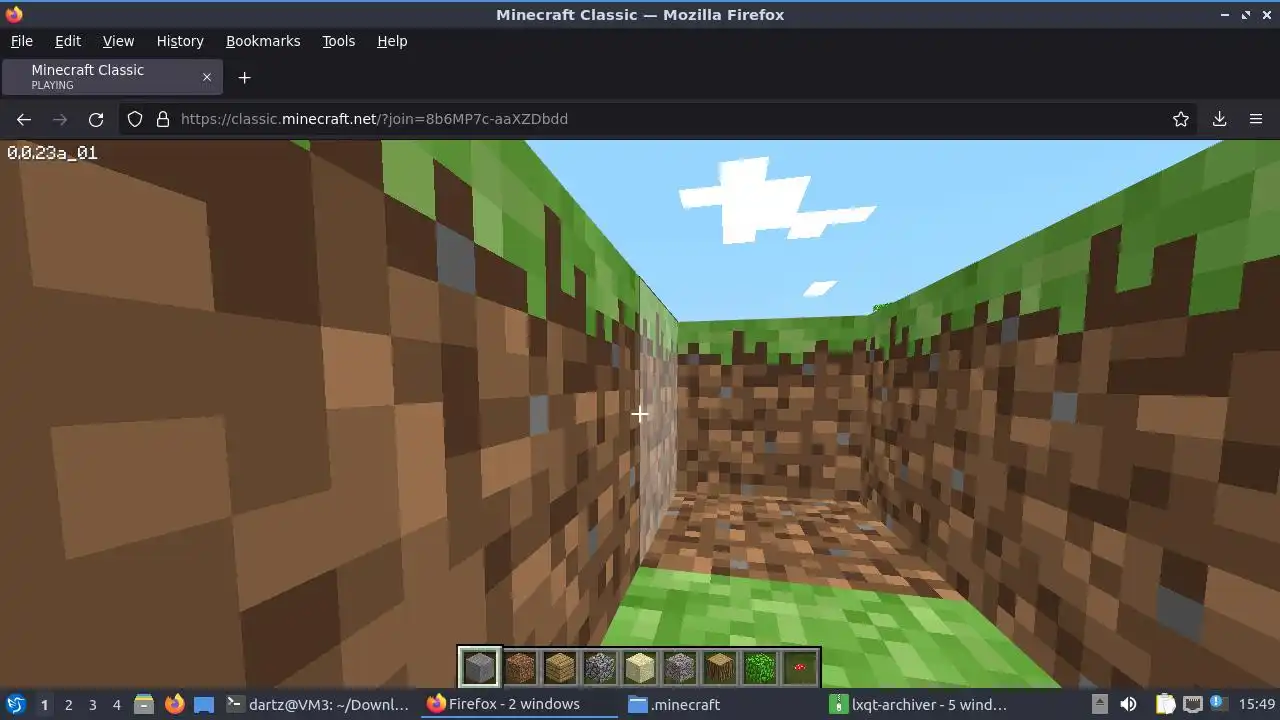Screen dimensions: 1280x720
Task: Launch Firefox from the quick launch
Action: pyautogui.click(x=174, y=705)
